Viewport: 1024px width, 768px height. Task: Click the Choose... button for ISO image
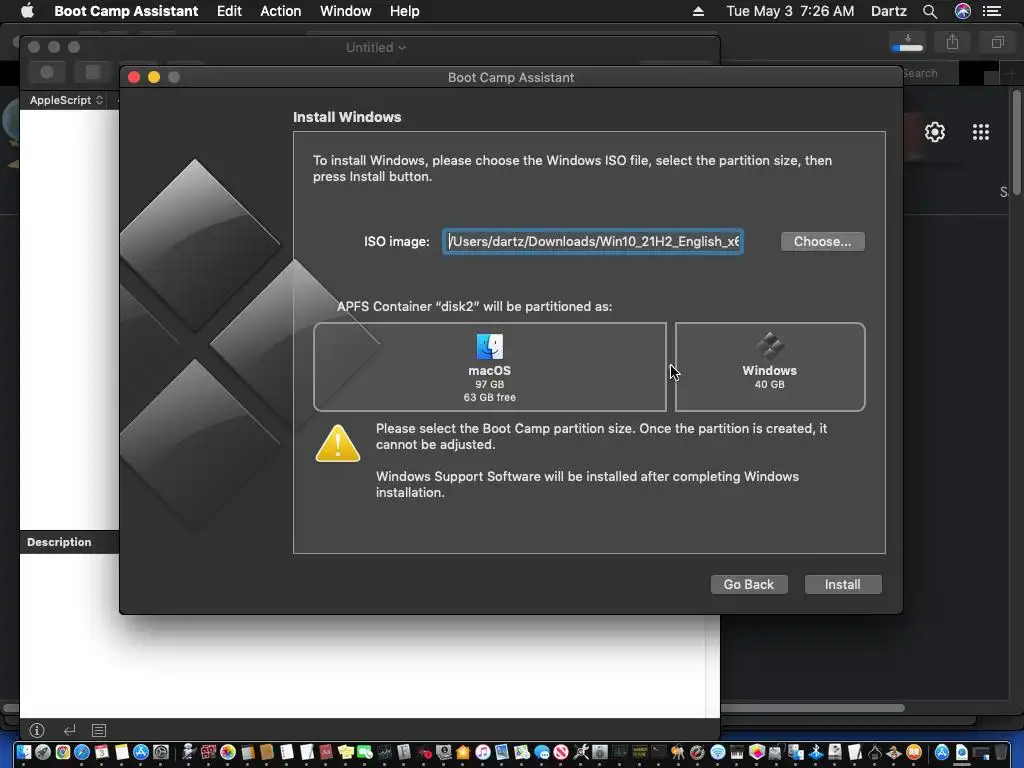(x=823, y=242)
